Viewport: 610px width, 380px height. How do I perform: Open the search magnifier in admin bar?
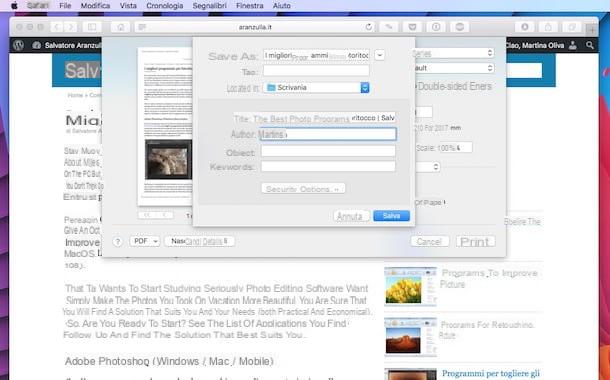[x=590, y=45]
